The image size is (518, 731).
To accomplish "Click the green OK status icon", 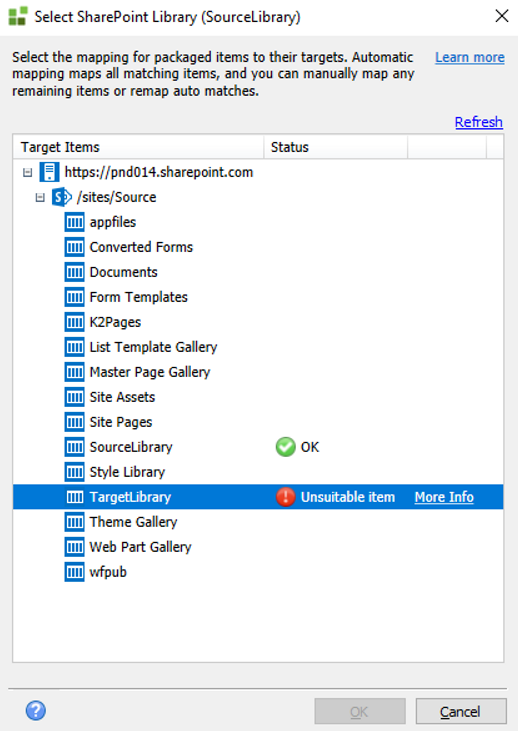I will click(x=285, y=447).
